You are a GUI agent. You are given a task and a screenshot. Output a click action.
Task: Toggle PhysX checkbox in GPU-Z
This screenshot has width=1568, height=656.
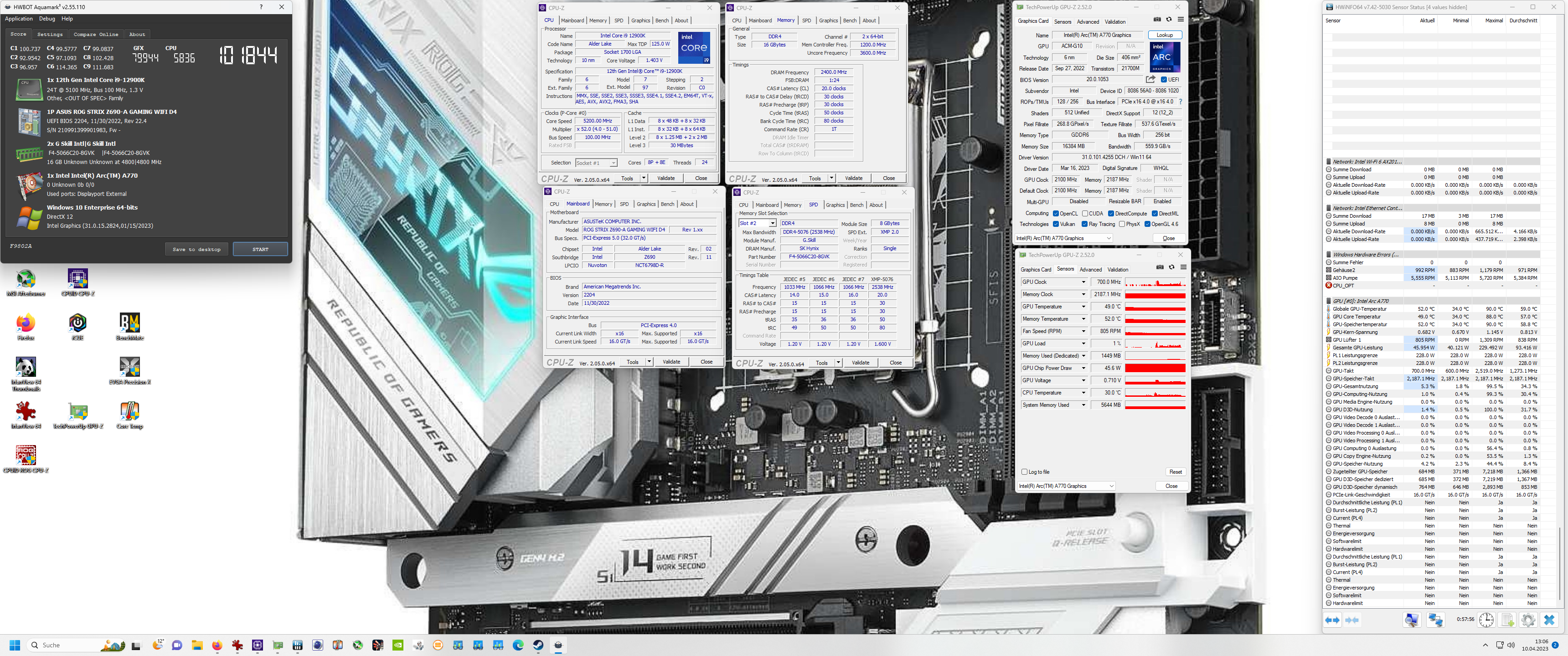[1122, 224]
